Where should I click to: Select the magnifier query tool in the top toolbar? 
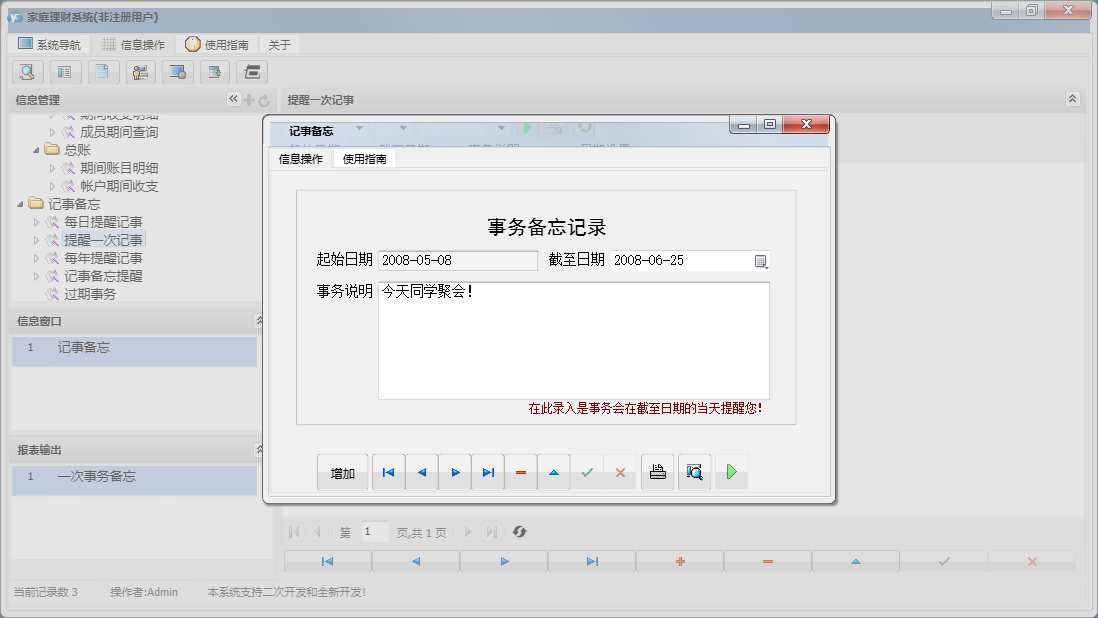[x=27, y=72]
